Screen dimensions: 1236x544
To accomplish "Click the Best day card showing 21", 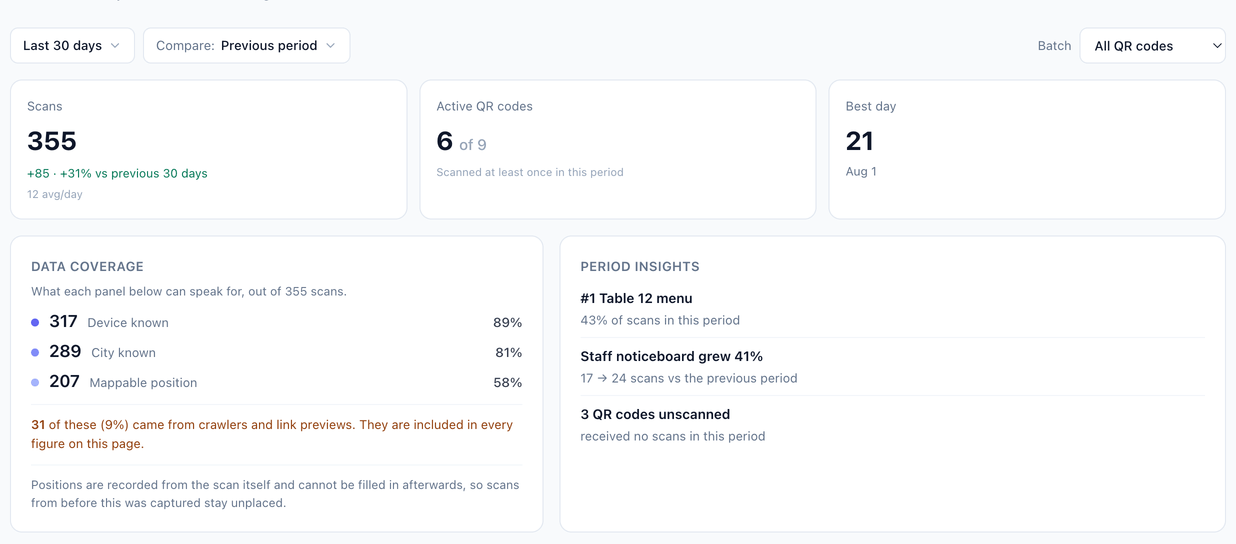I will pos(1027,149).
